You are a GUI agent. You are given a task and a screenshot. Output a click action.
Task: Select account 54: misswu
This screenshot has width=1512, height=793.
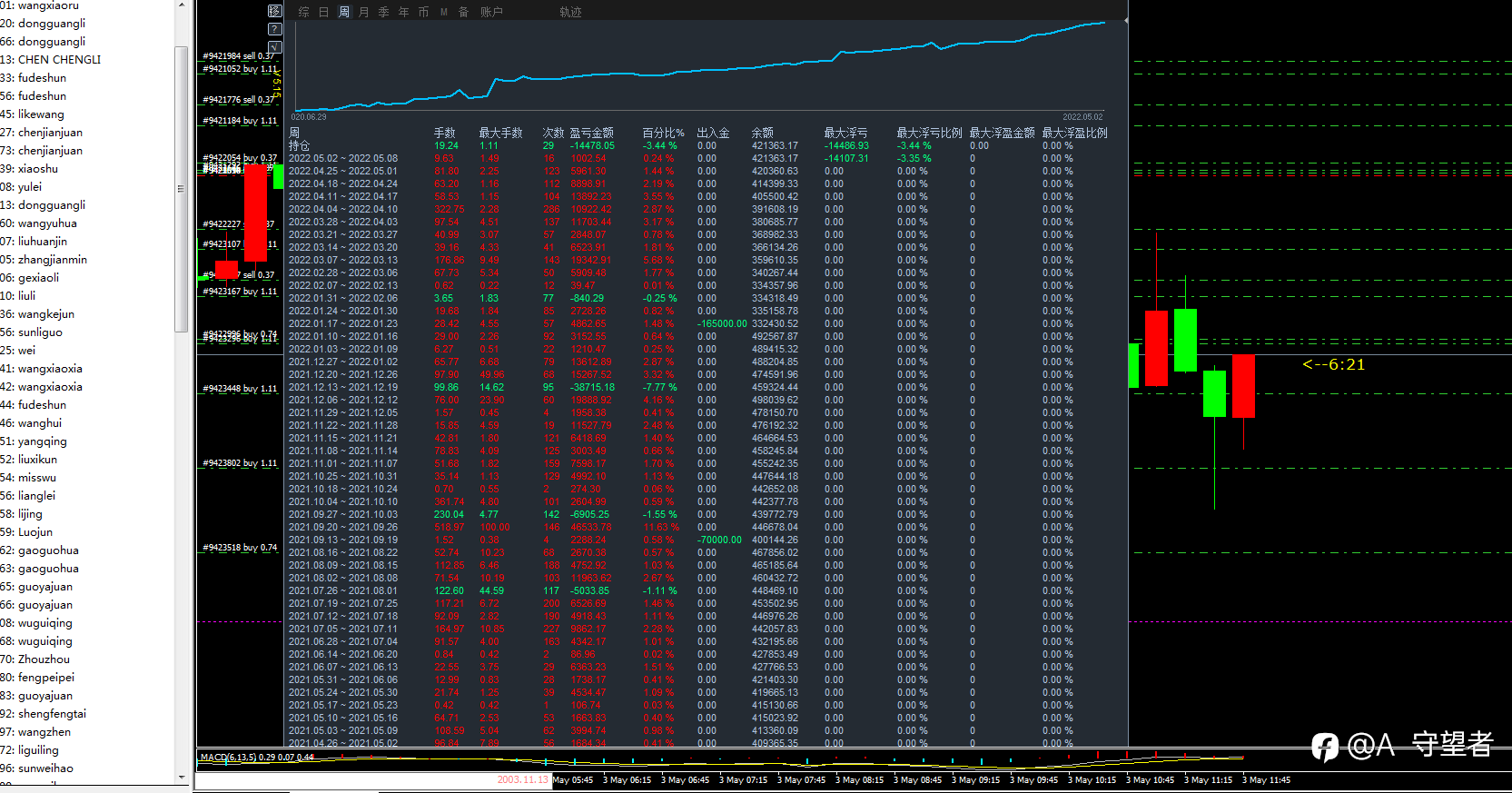click(x=28, y=478)
